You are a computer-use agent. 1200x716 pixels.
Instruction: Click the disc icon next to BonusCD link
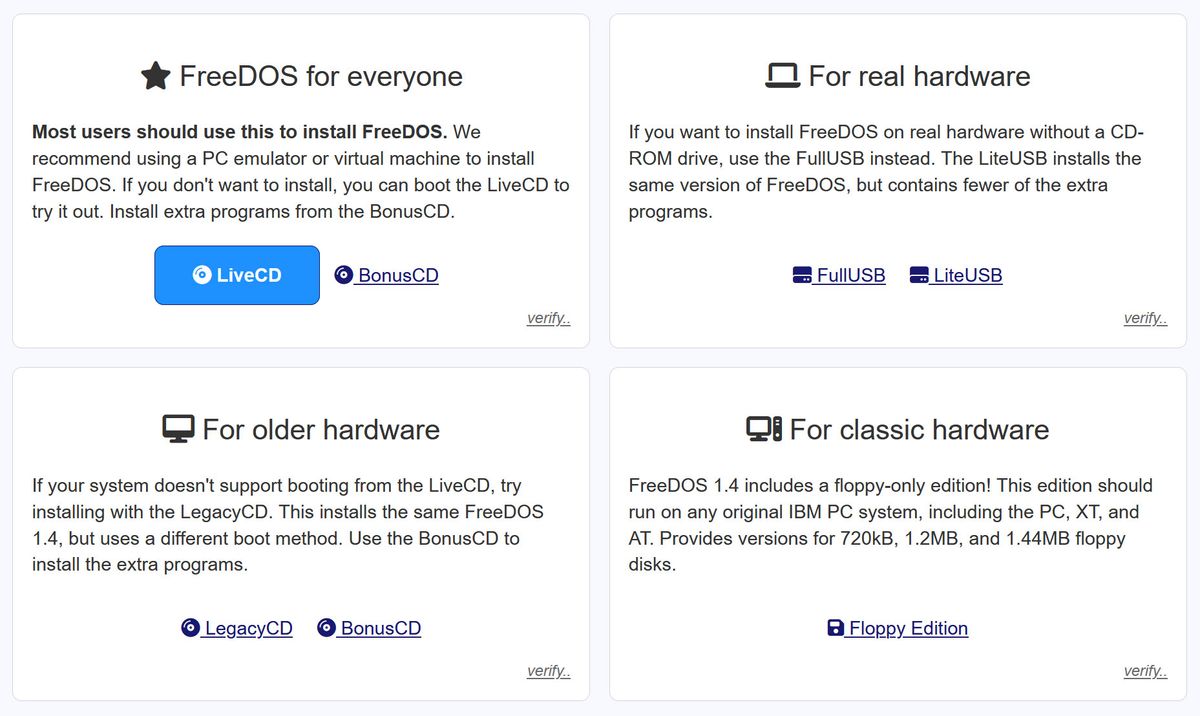[343, 274]
